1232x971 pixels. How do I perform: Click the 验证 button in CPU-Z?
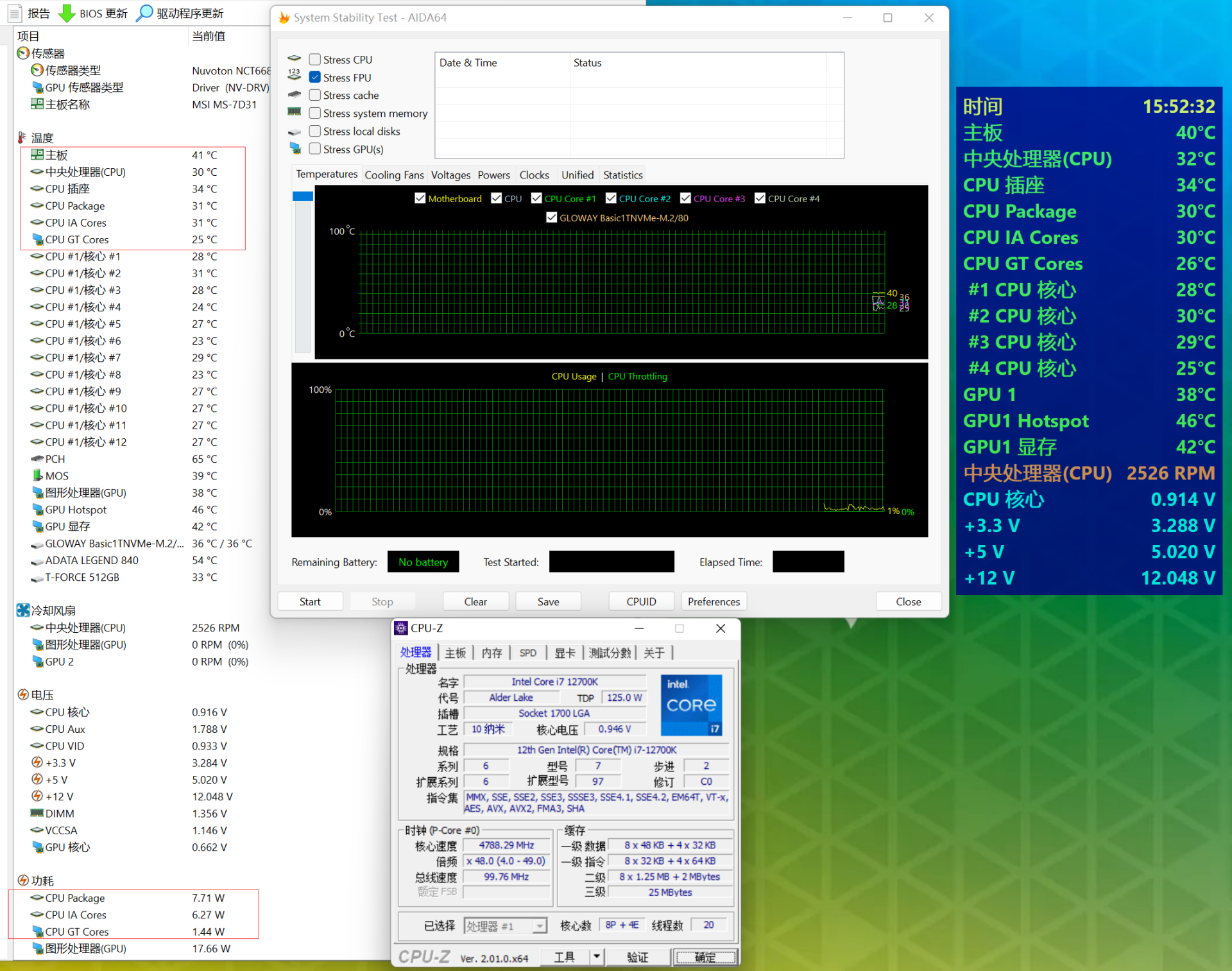coord(637,957)
